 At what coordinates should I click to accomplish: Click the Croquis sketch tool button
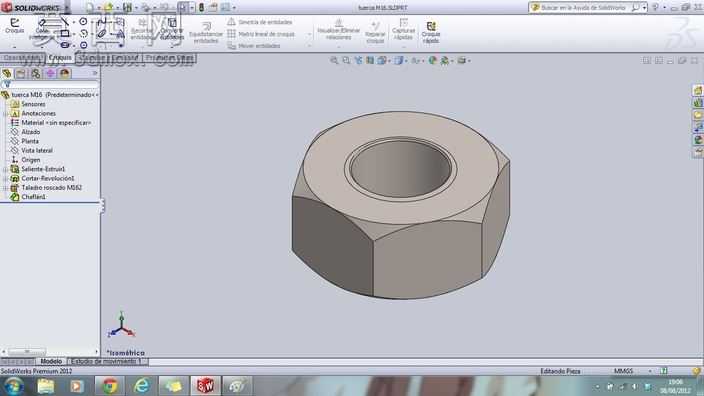point(14,26)
